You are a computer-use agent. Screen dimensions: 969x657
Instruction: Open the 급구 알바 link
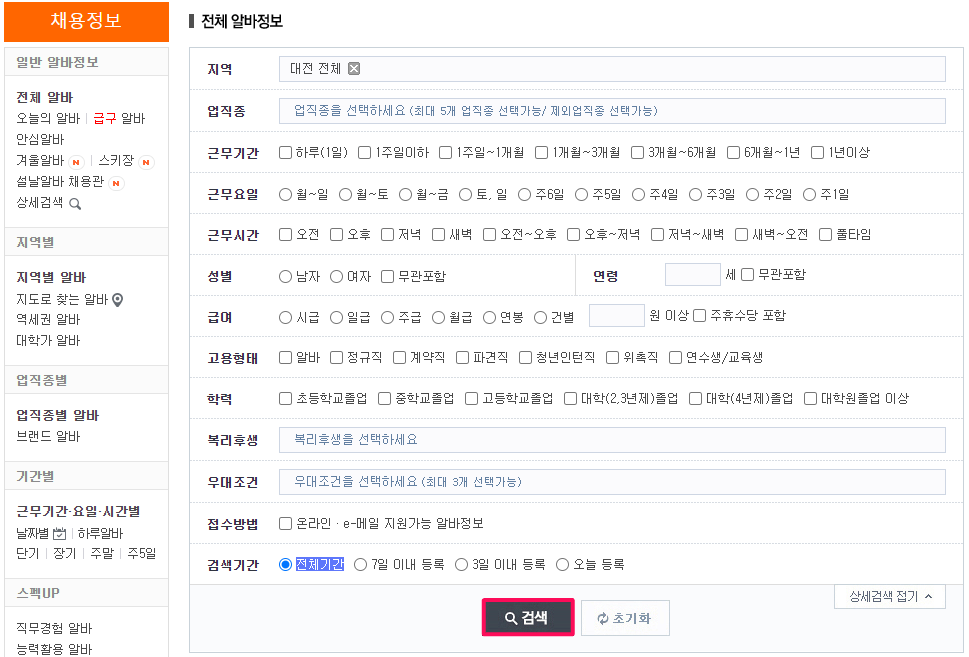pyautogui.click(x=119, y=118)
